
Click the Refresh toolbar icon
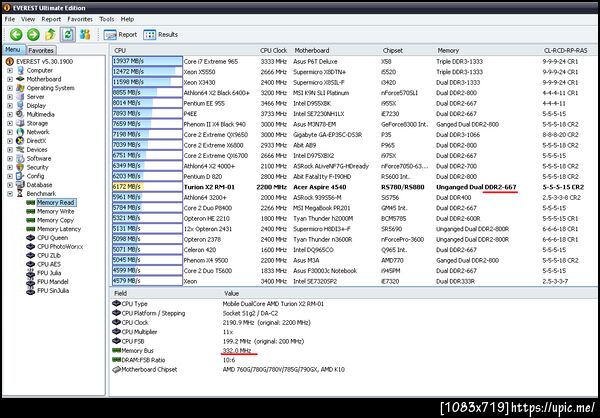(68, 34)
